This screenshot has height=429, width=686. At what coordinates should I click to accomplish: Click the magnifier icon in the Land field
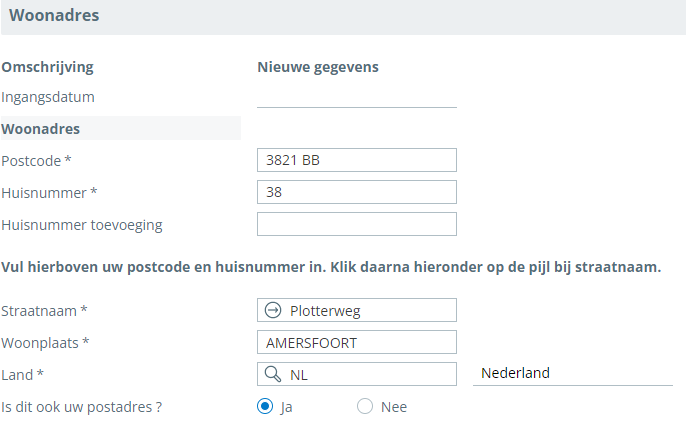tap(273, 374)
